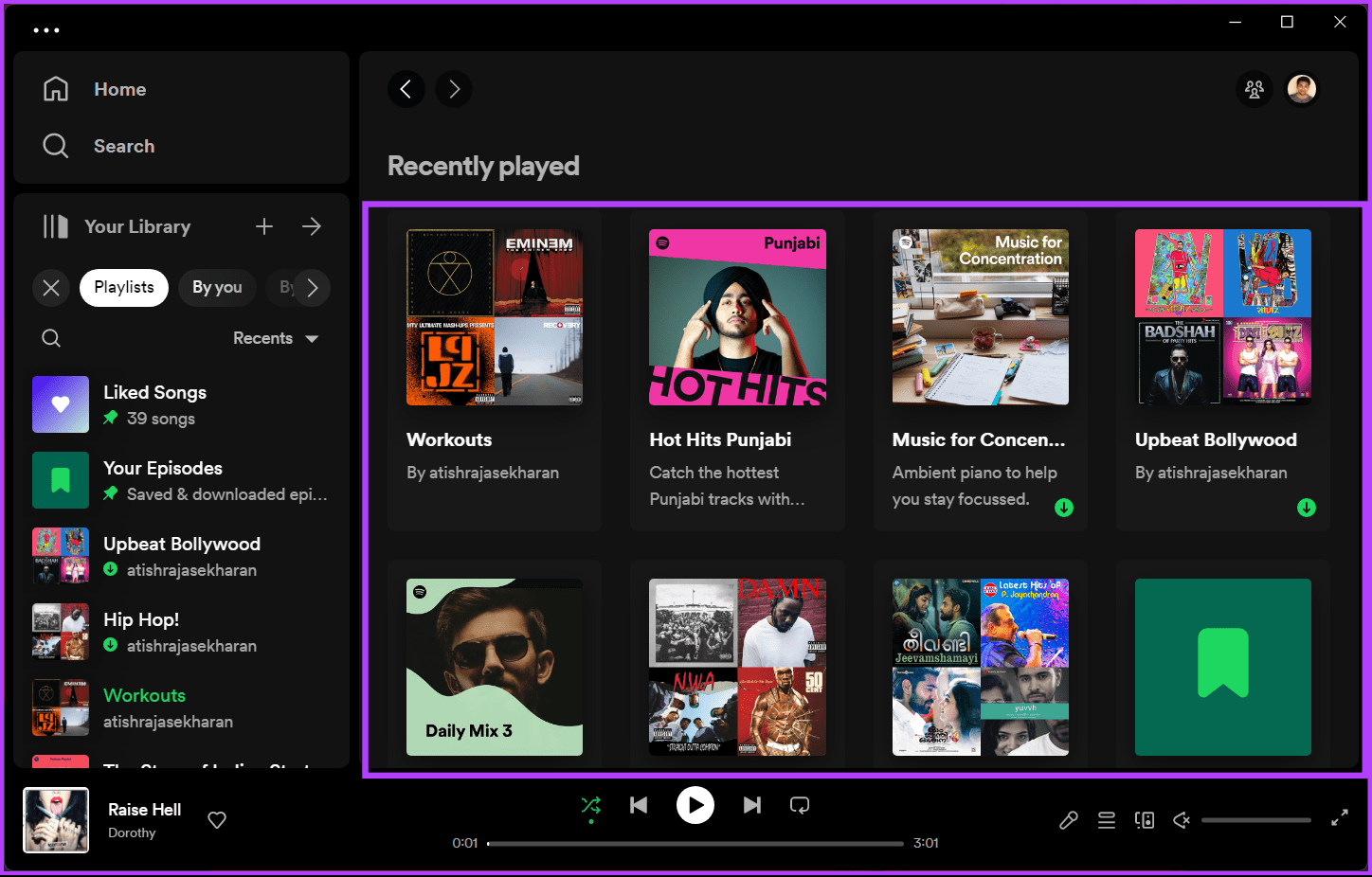Click downloaded icon on Music for Concentration

tap(1064, 508)
